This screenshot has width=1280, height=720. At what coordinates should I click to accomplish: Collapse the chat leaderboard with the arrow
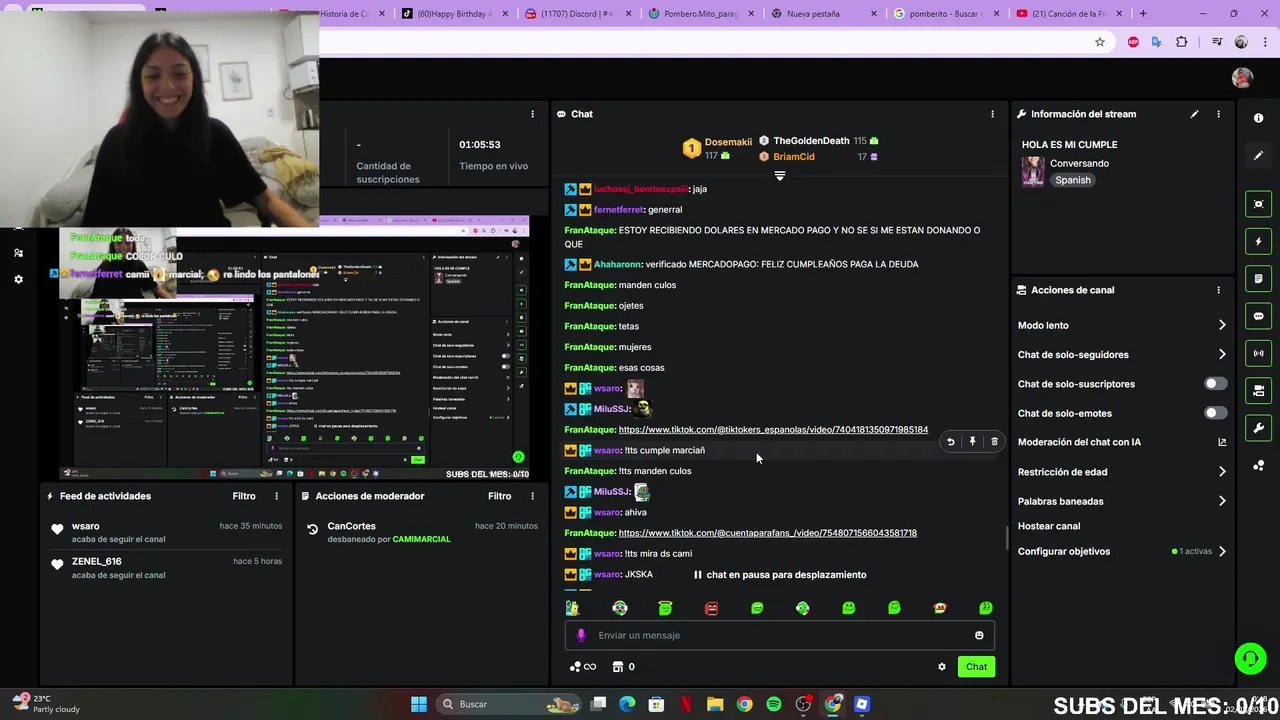(x=780, y=176)
